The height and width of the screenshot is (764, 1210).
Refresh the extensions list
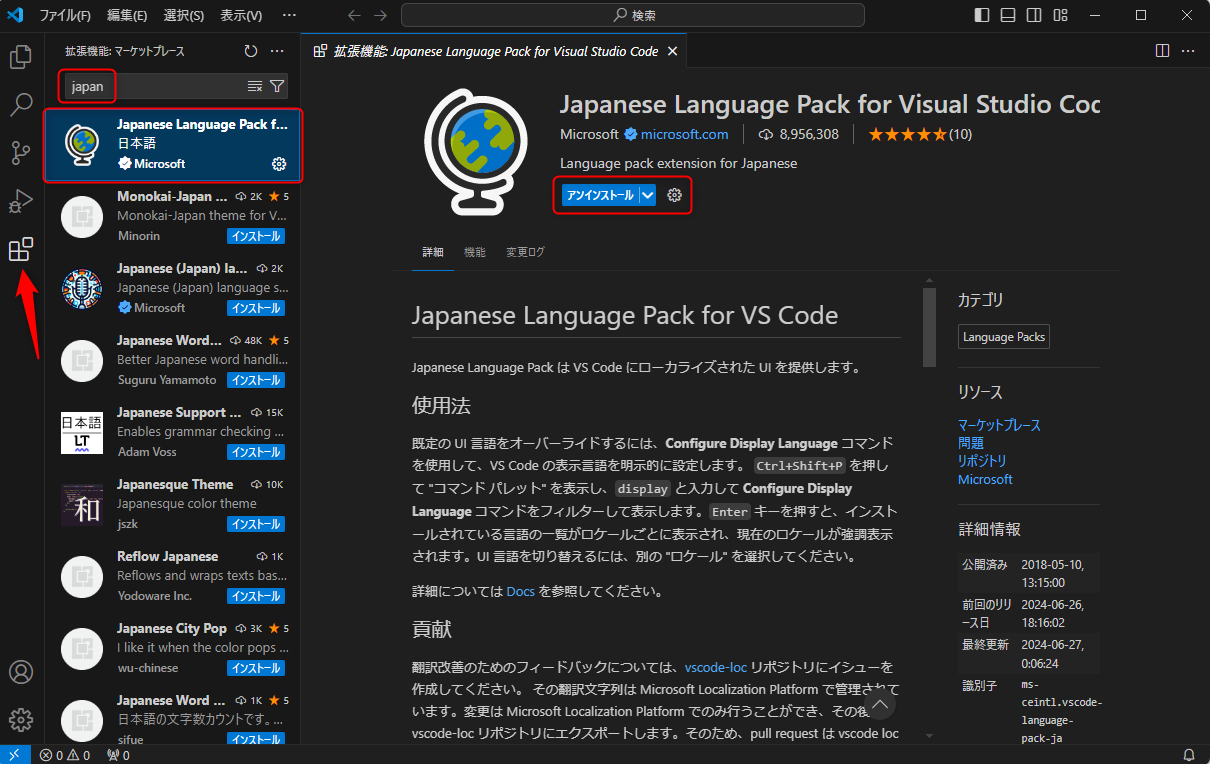tap(250, 50)
